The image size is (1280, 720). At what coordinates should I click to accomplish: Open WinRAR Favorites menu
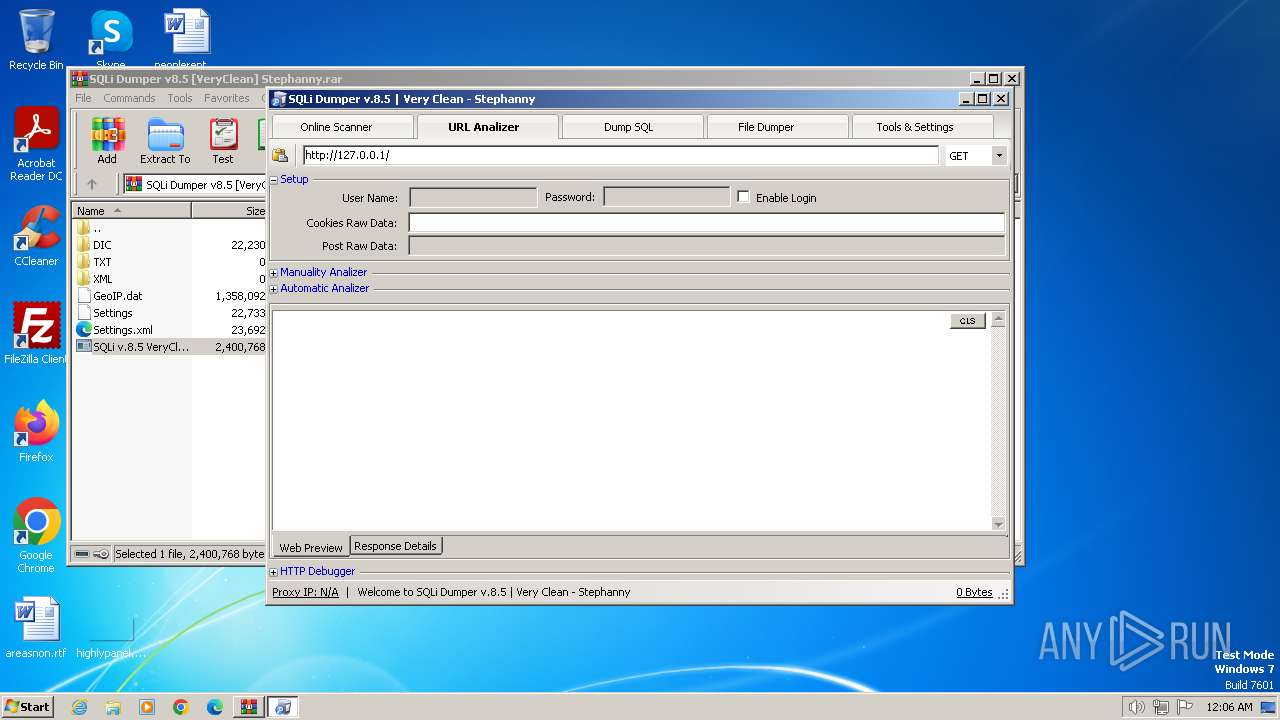click(227, 98)
